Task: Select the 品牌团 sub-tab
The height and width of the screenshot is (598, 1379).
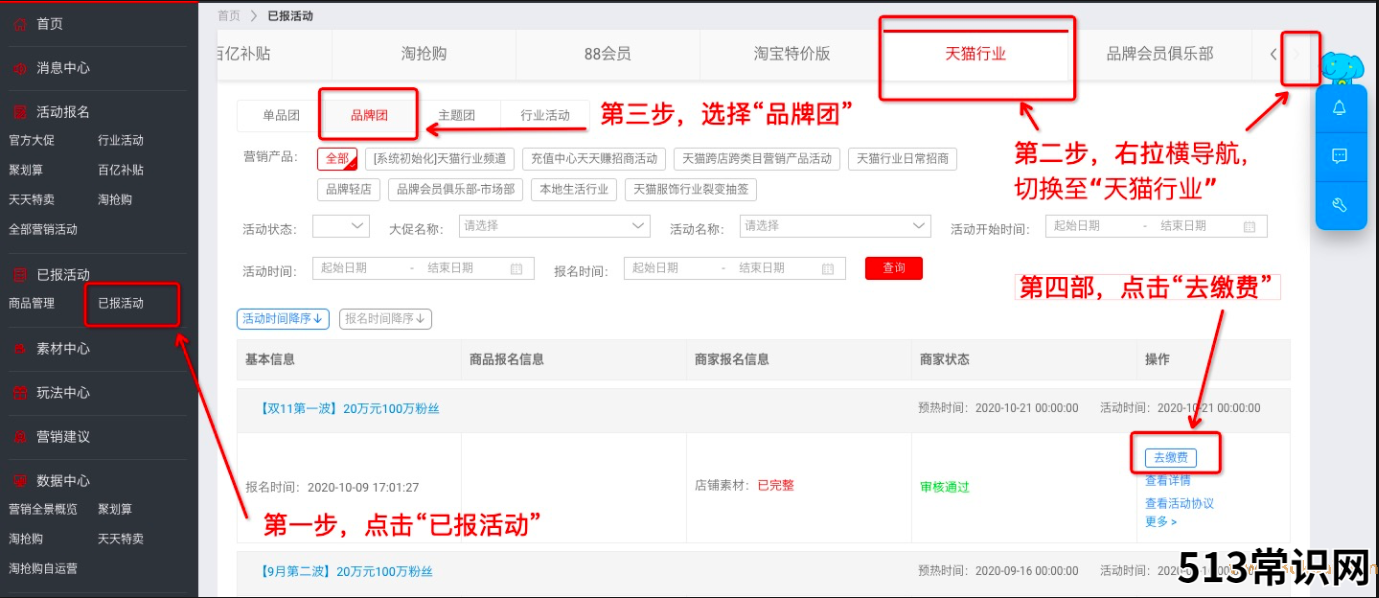Action: [x=369, y=115]
